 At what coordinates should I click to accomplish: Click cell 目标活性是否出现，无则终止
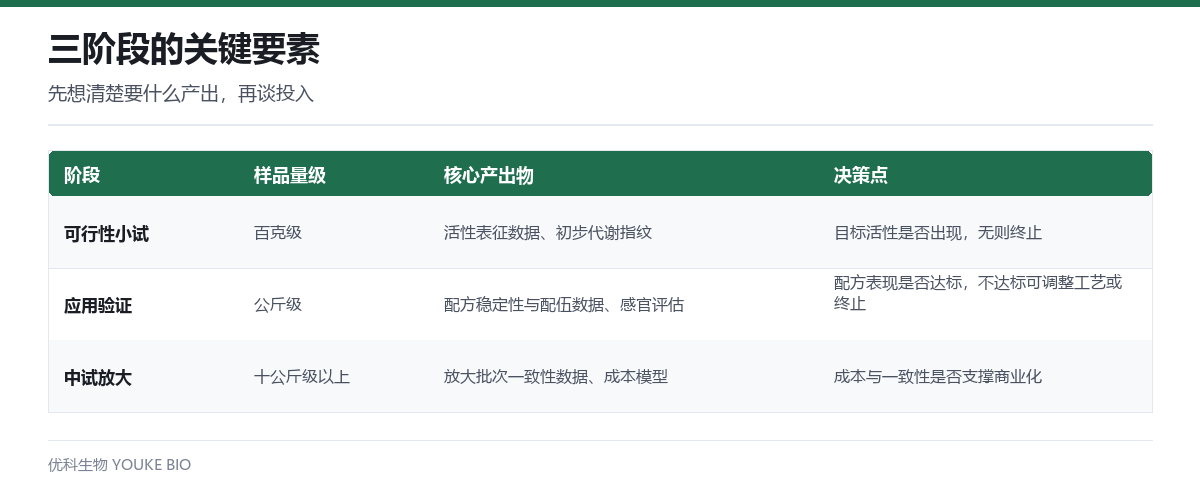pyautogui.click(x=938, y=233)
